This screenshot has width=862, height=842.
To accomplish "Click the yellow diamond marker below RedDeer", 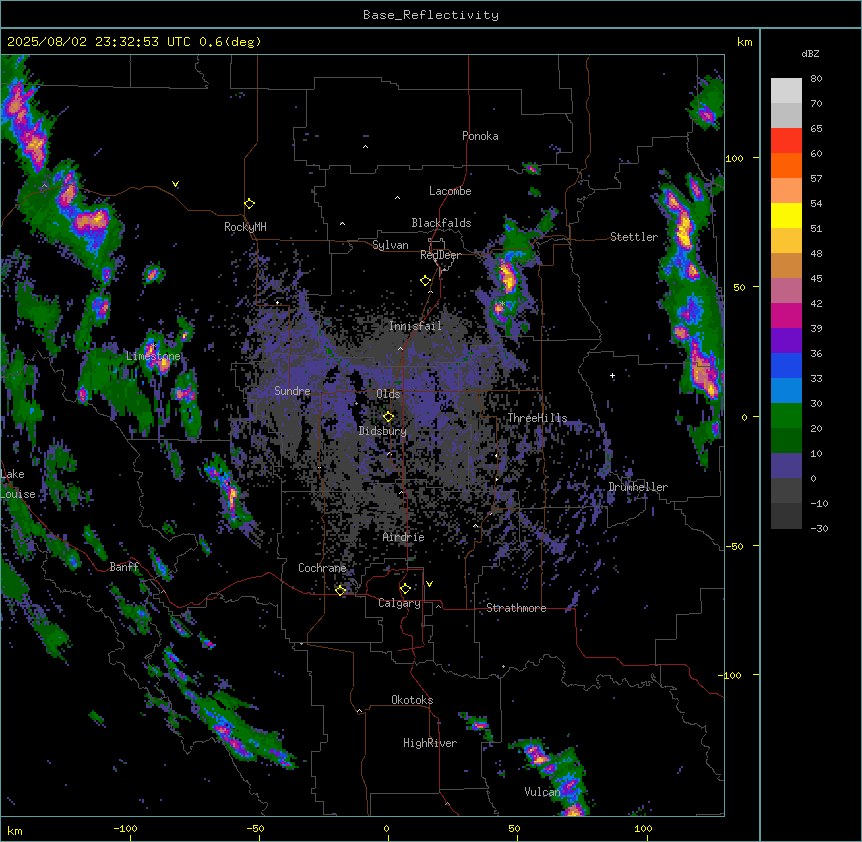I will pyautogui.click(x=426, y=281).
